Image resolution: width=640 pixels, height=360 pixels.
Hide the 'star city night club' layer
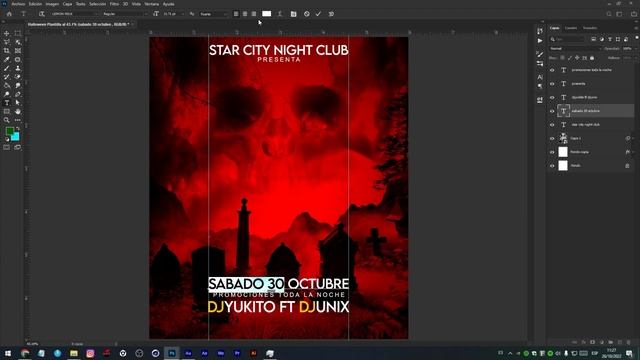[552, 125]
